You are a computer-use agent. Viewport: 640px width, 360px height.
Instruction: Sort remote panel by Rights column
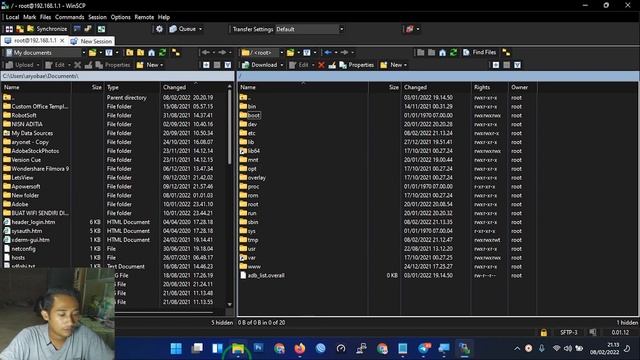489,87
